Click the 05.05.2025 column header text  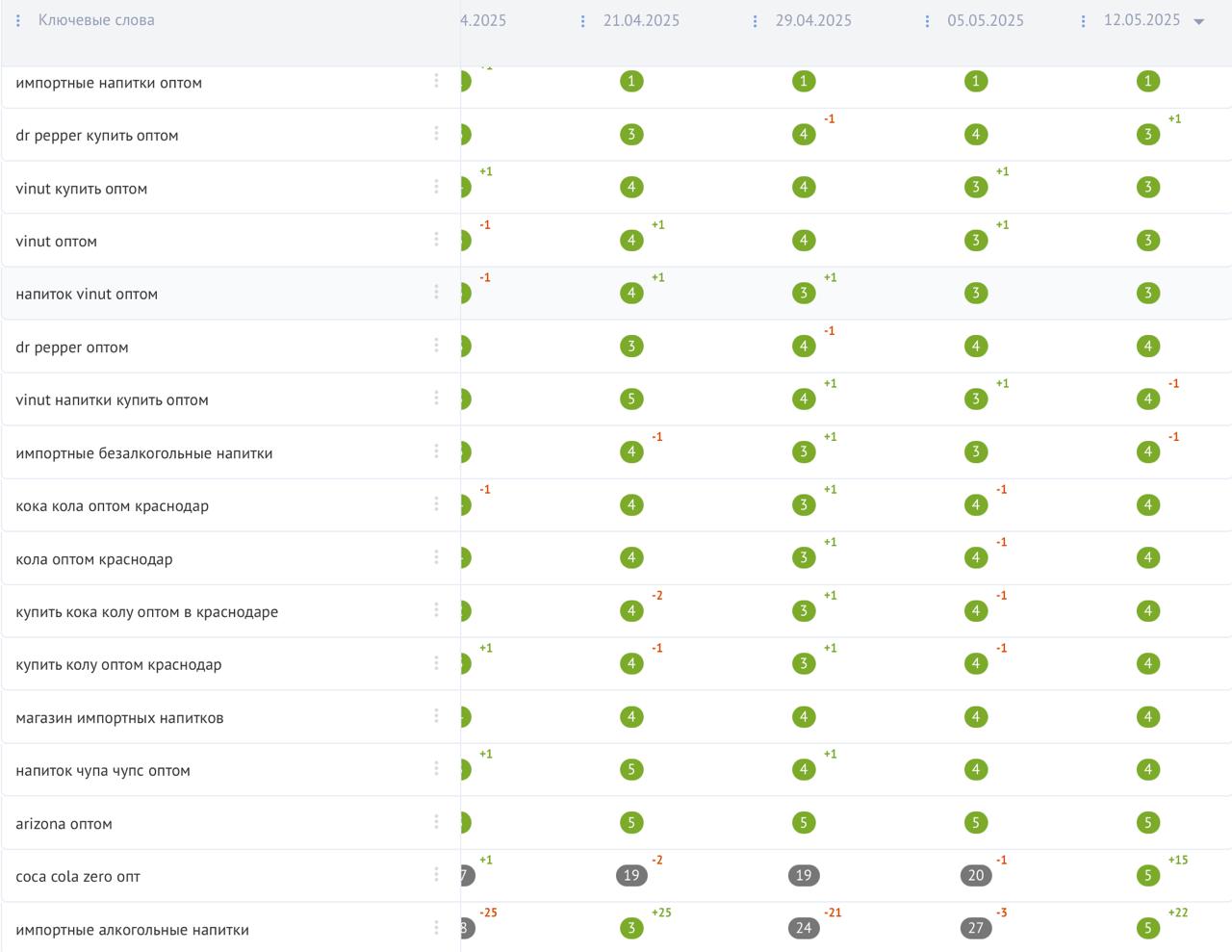pos(986,20)
